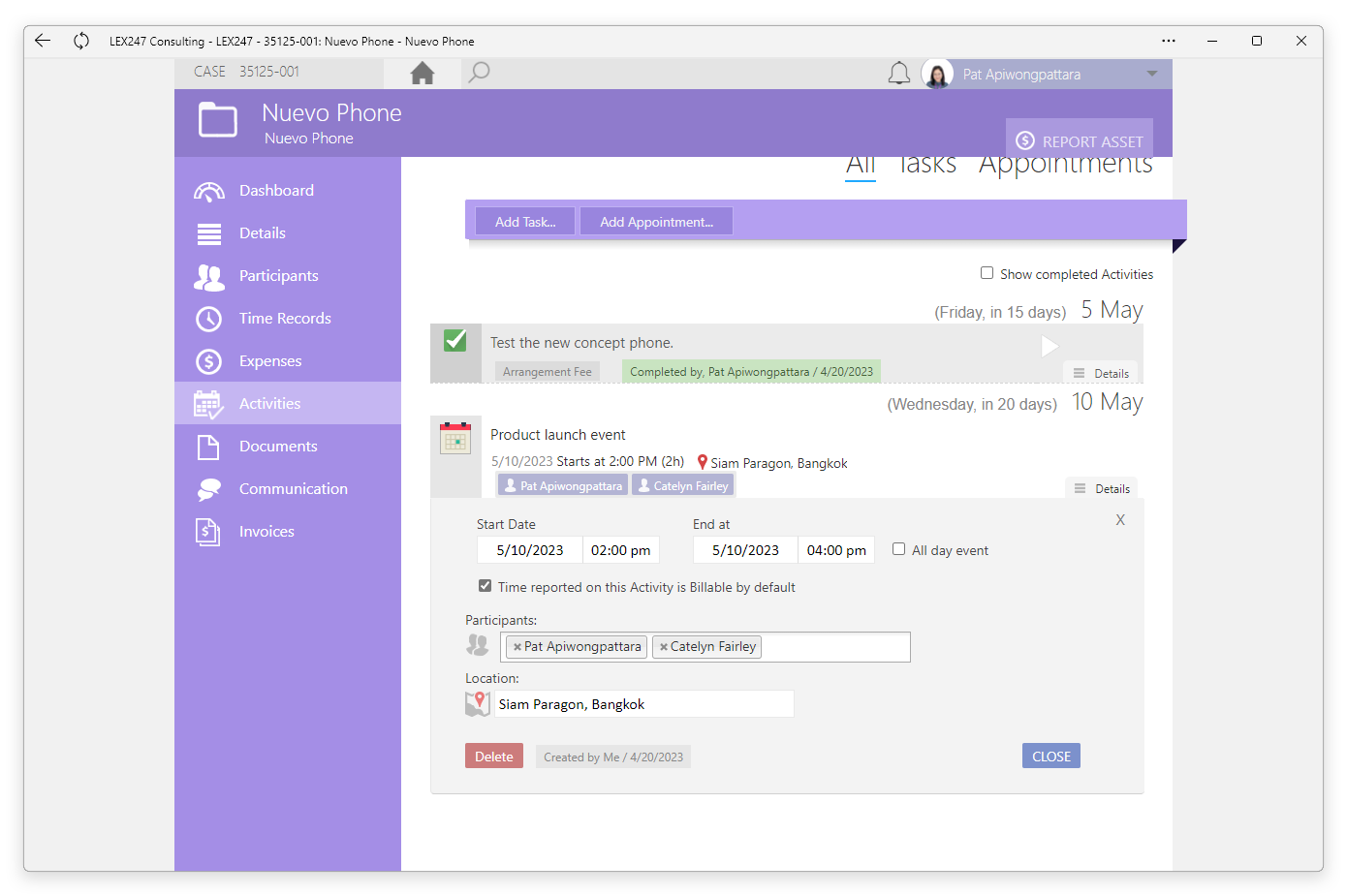The height and width of the screenshot is (896, 1347).
Task: Remove Pat Apiwongpattara from participants
Action: [517, 647]
